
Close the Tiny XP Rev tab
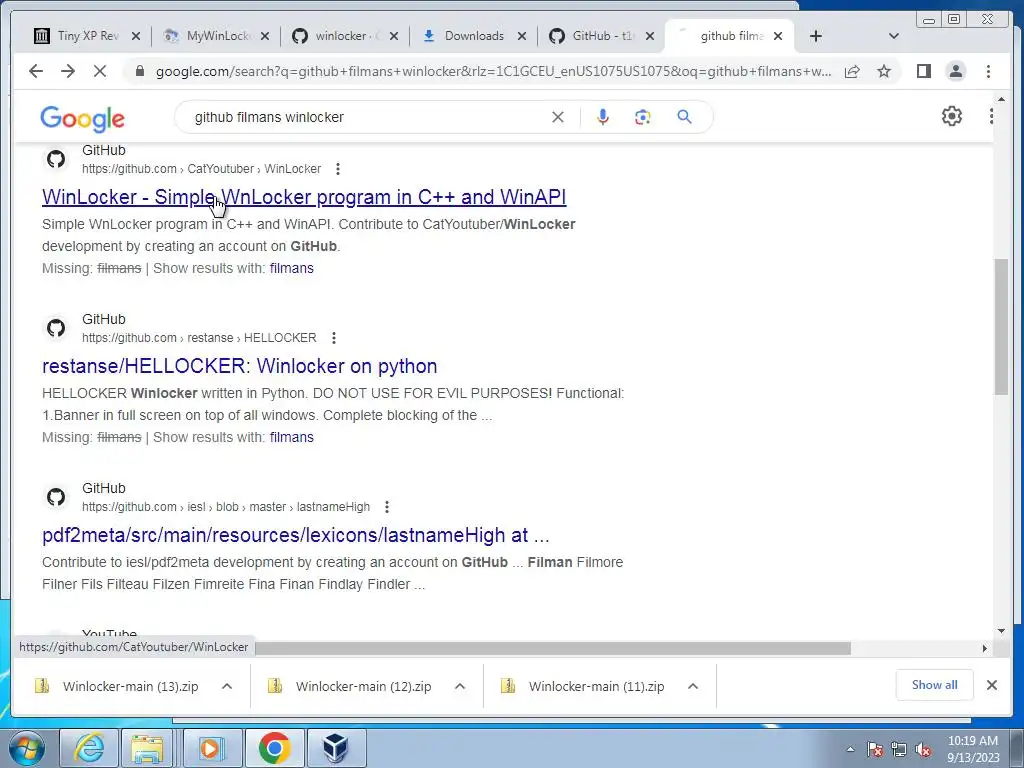coord(136,36)
